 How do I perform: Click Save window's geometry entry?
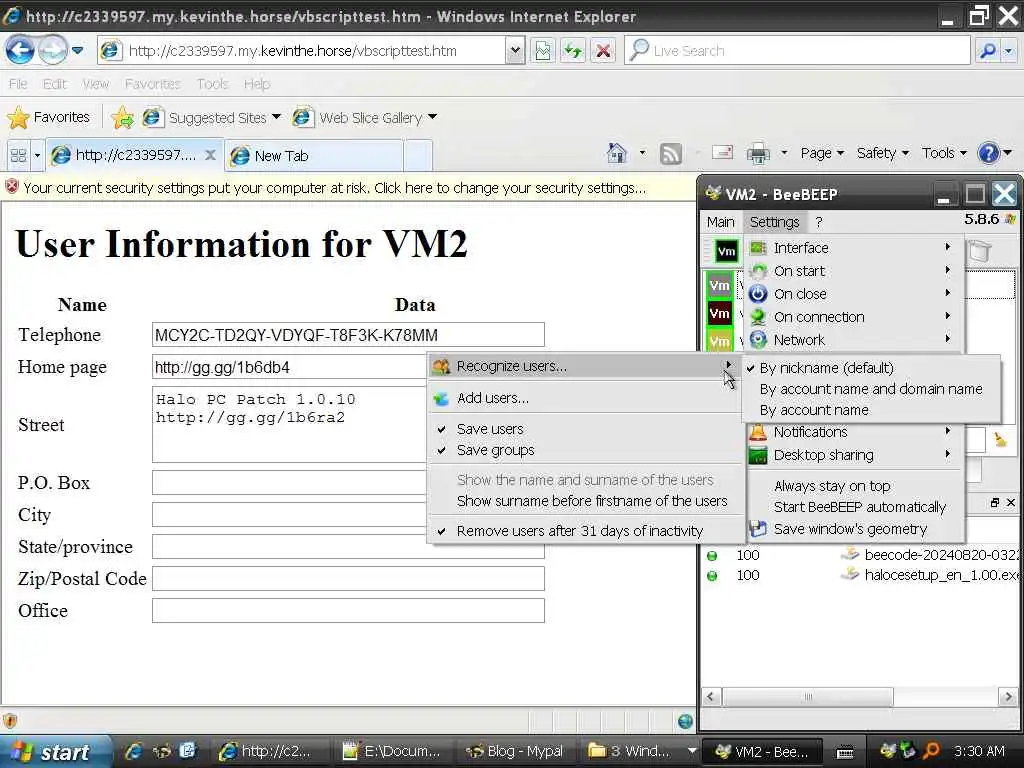(852, 528)
